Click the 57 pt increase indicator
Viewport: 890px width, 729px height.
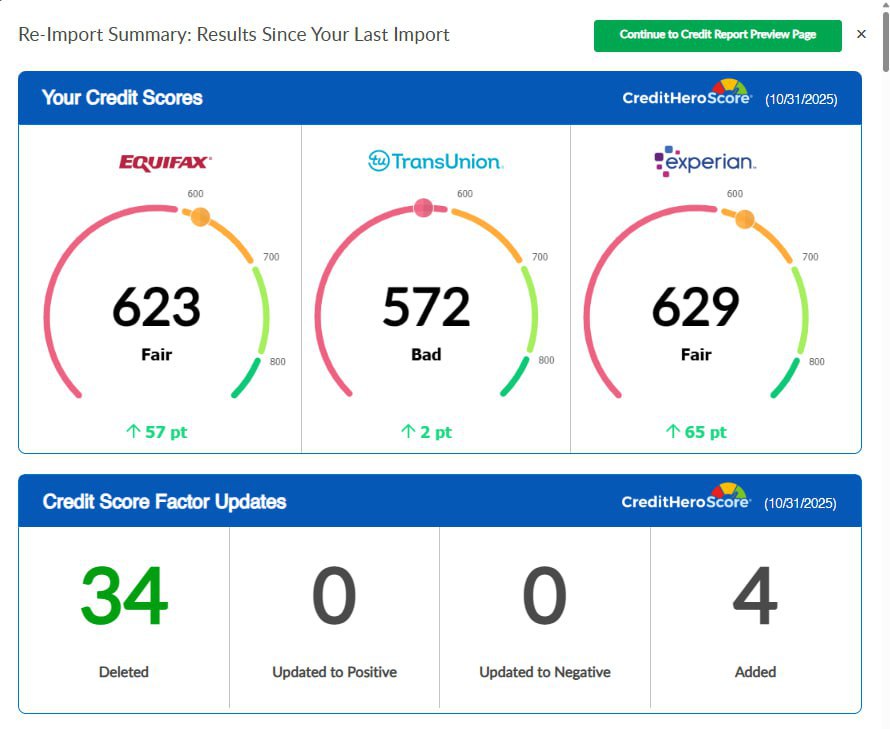point(157,432)
